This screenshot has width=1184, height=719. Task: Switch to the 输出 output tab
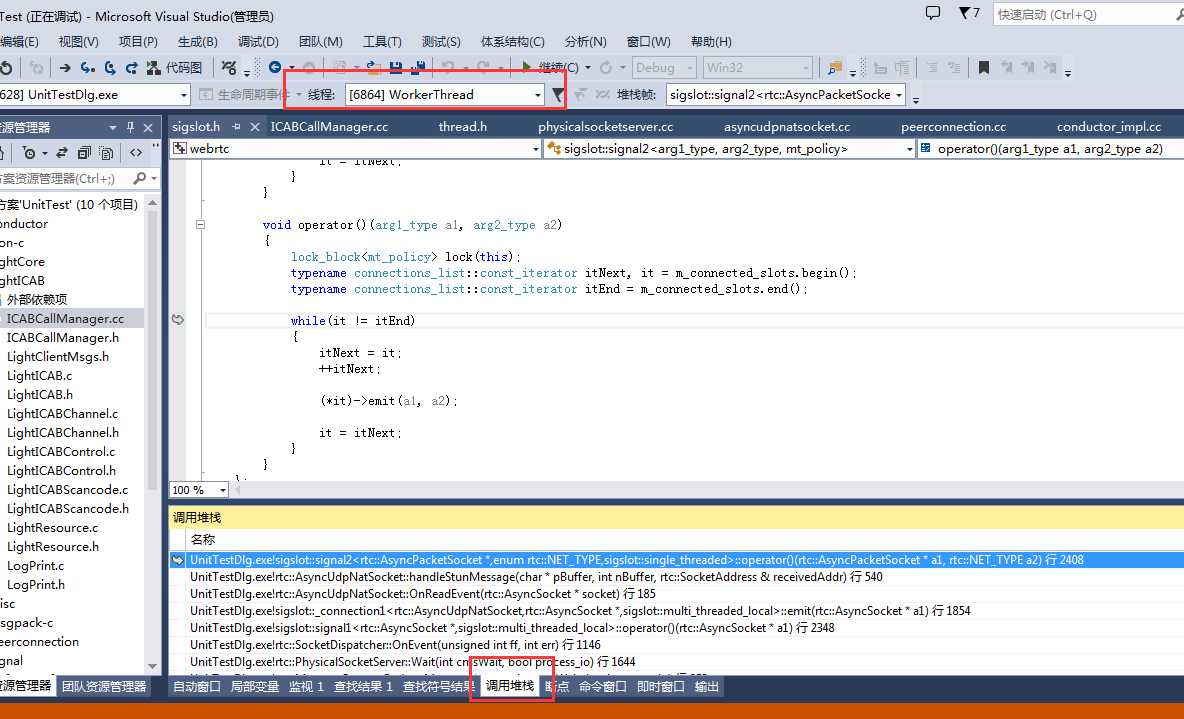tap(707, 687)
